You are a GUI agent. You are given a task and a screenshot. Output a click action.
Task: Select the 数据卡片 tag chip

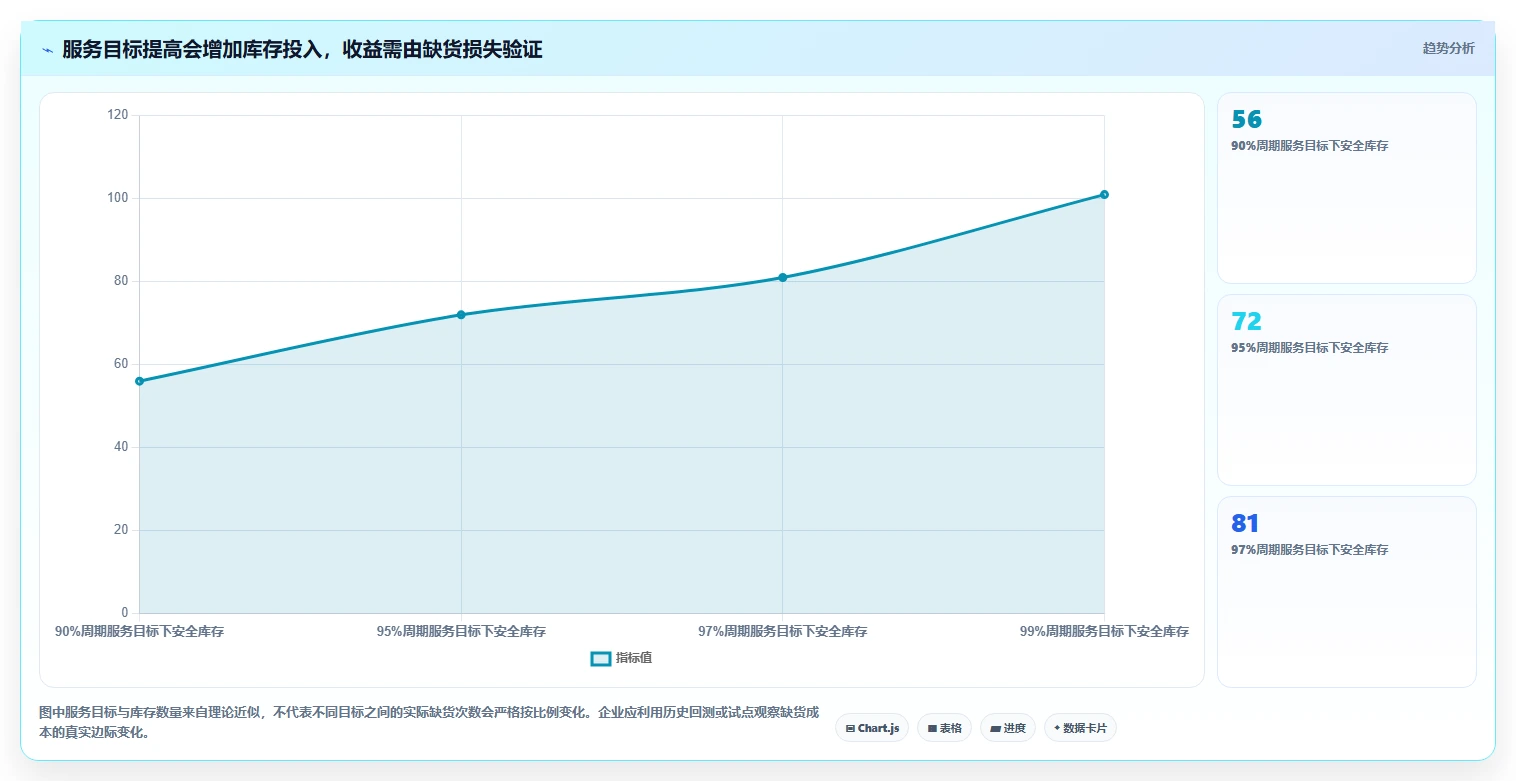1080,728
